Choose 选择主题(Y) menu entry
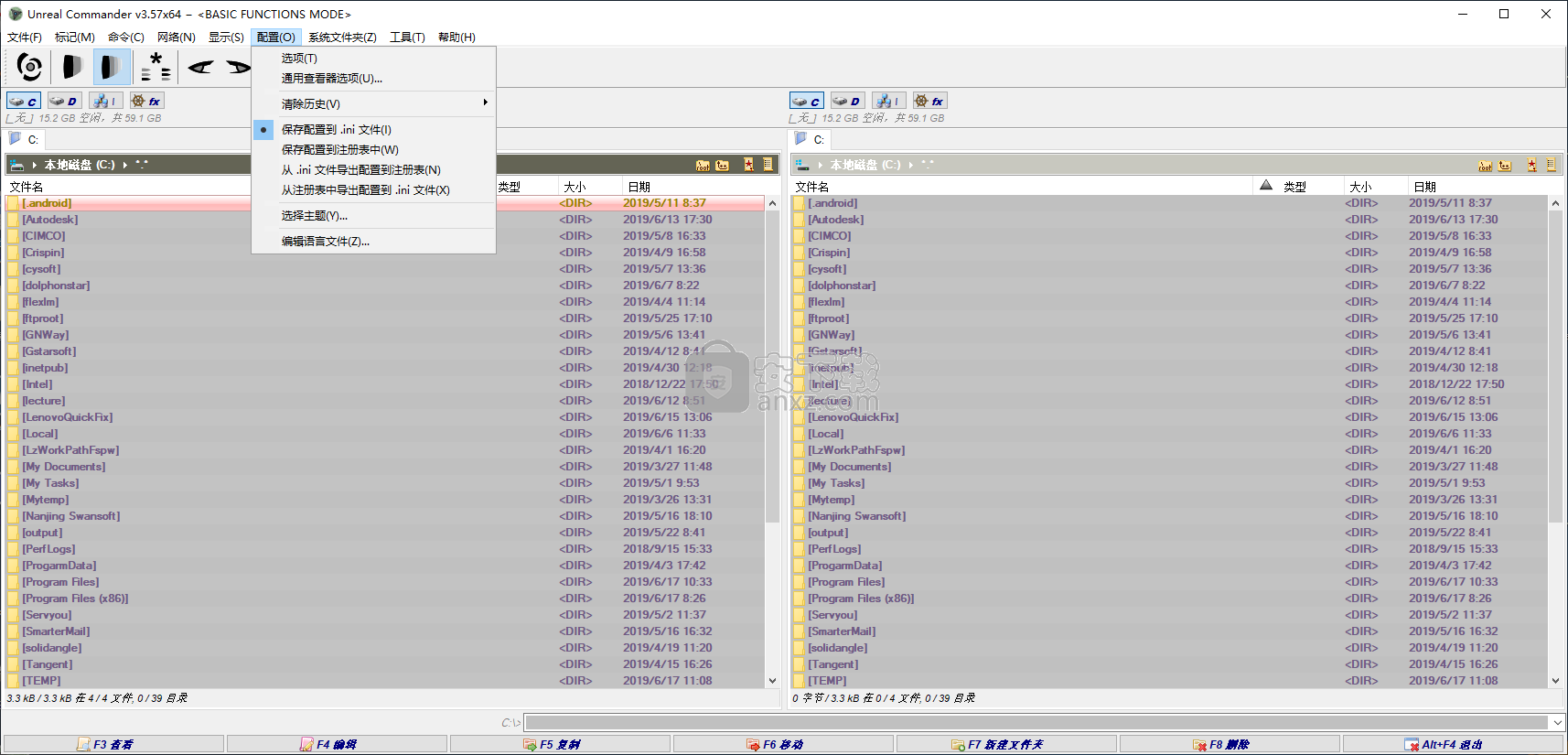The width and height of the screenshot is (1568, 755). (373, 216)
